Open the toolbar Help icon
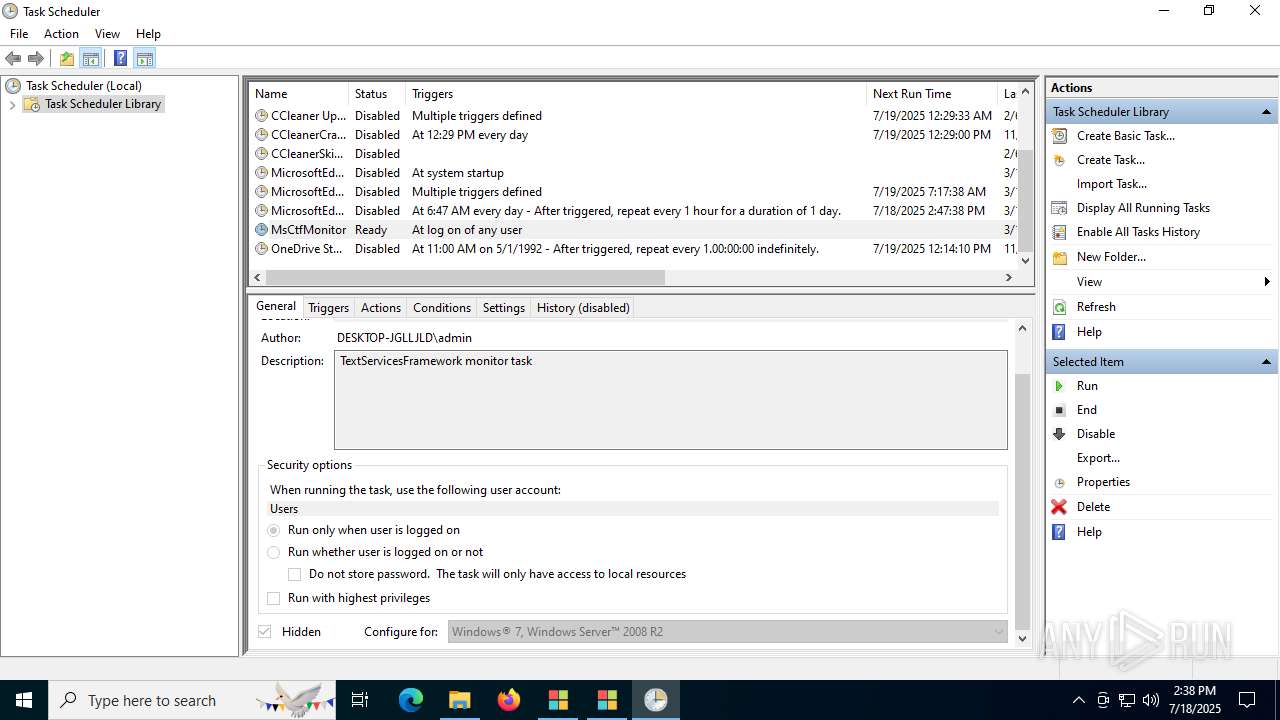Image resolution: width=1280 pixels, height=720 pixels. pyautogui.click(x=120, y=58)
